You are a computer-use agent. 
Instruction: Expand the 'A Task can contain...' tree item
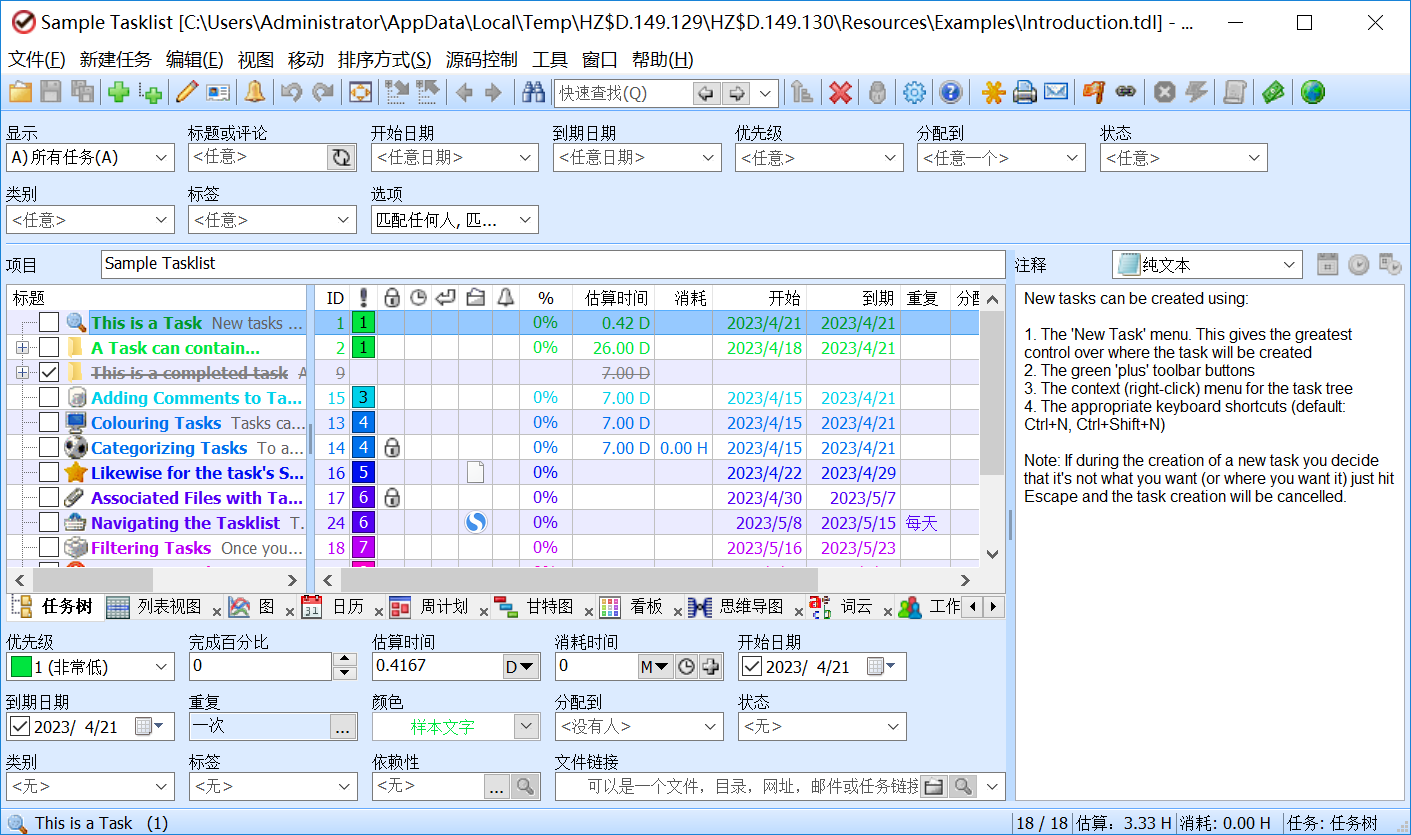[21, 347]
